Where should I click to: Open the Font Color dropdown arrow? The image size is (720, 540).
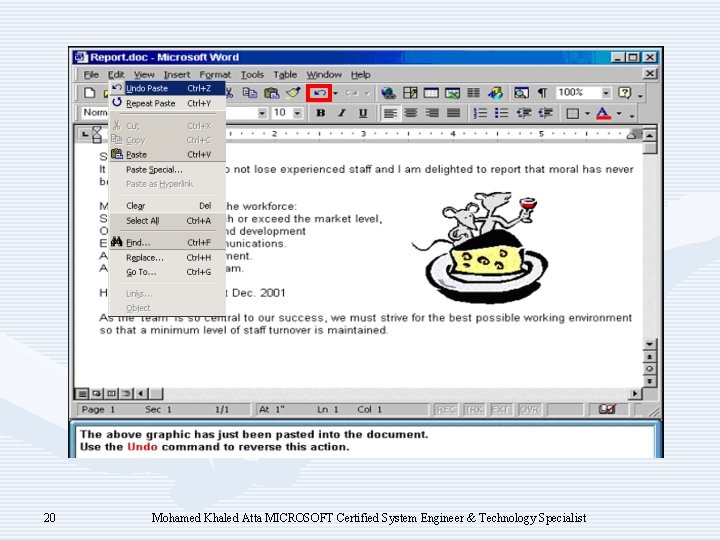coord(619,113)
